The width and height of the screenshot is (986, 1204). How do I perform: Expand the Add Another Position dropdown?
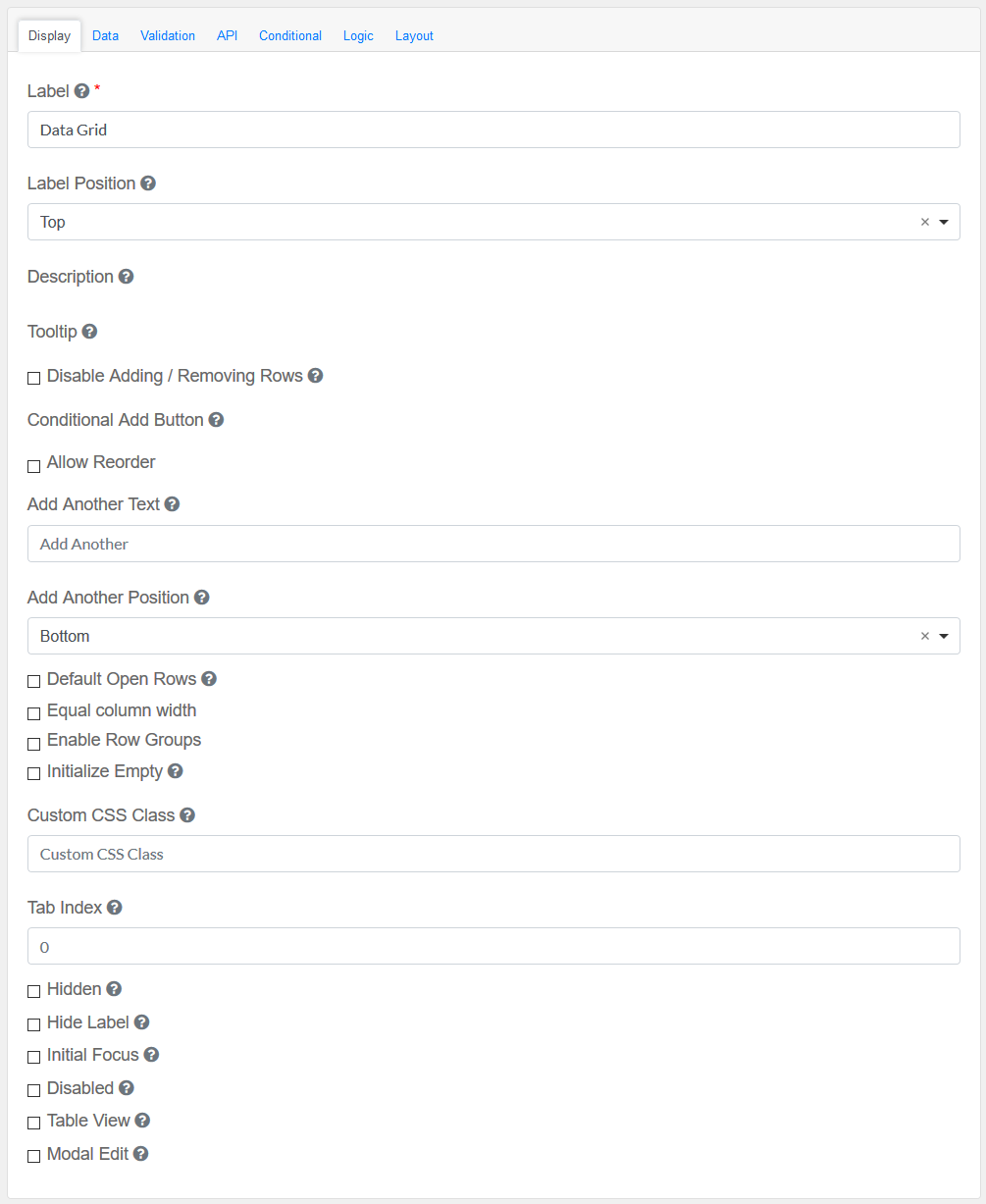coord(944,637)
